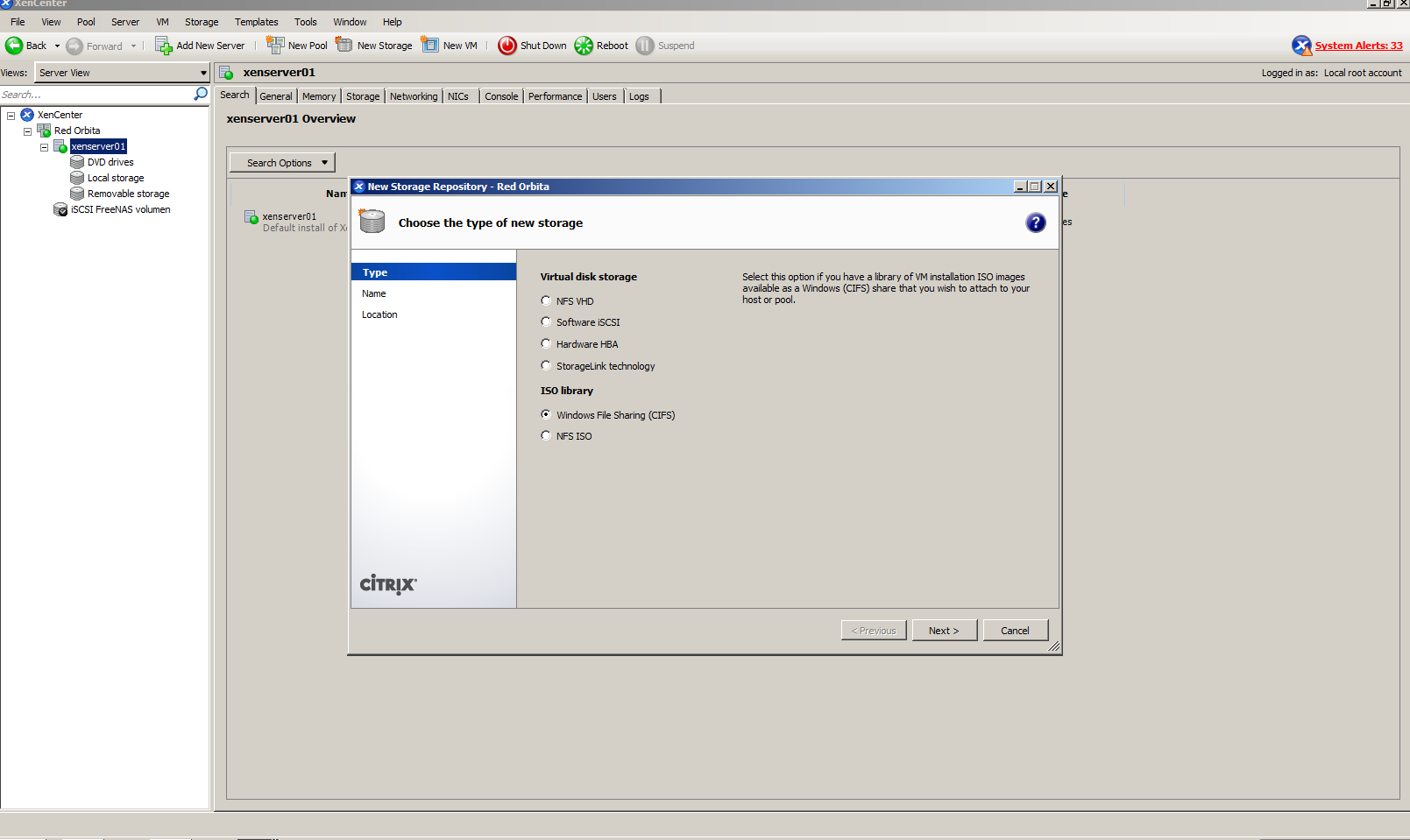Choose the NFS ISO library option

tap(546, 435)
